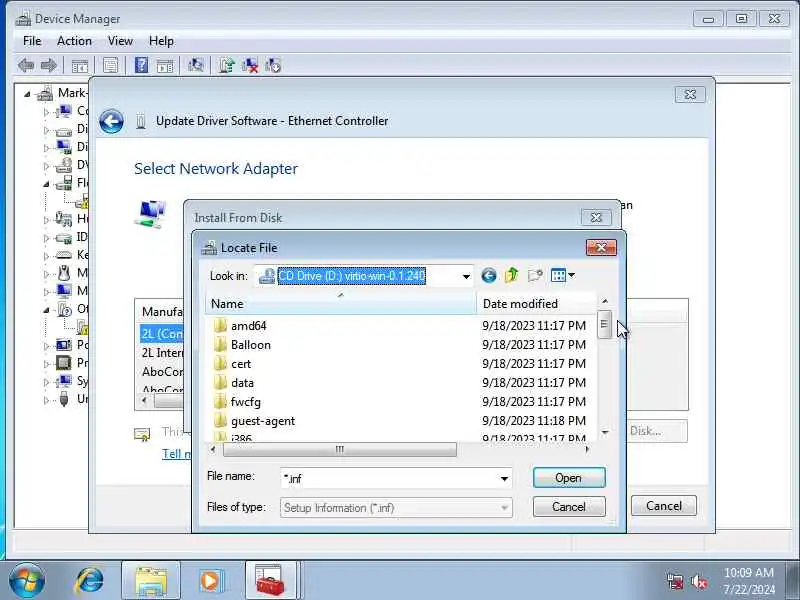Go up one level in Locate File
Screen dimensions: 800x600
511,276
